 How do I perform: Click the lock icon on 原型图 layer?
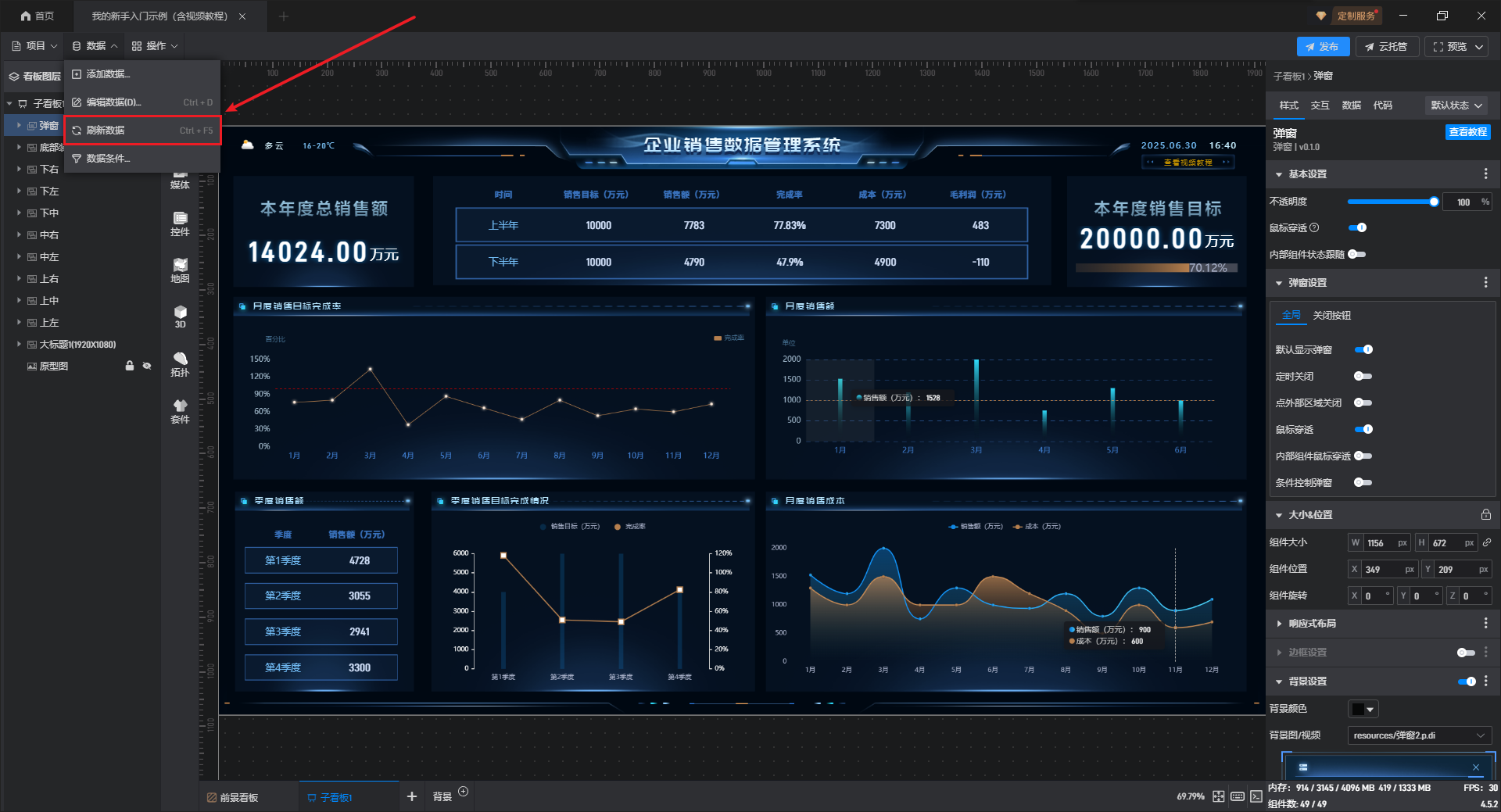coord(130,366)
